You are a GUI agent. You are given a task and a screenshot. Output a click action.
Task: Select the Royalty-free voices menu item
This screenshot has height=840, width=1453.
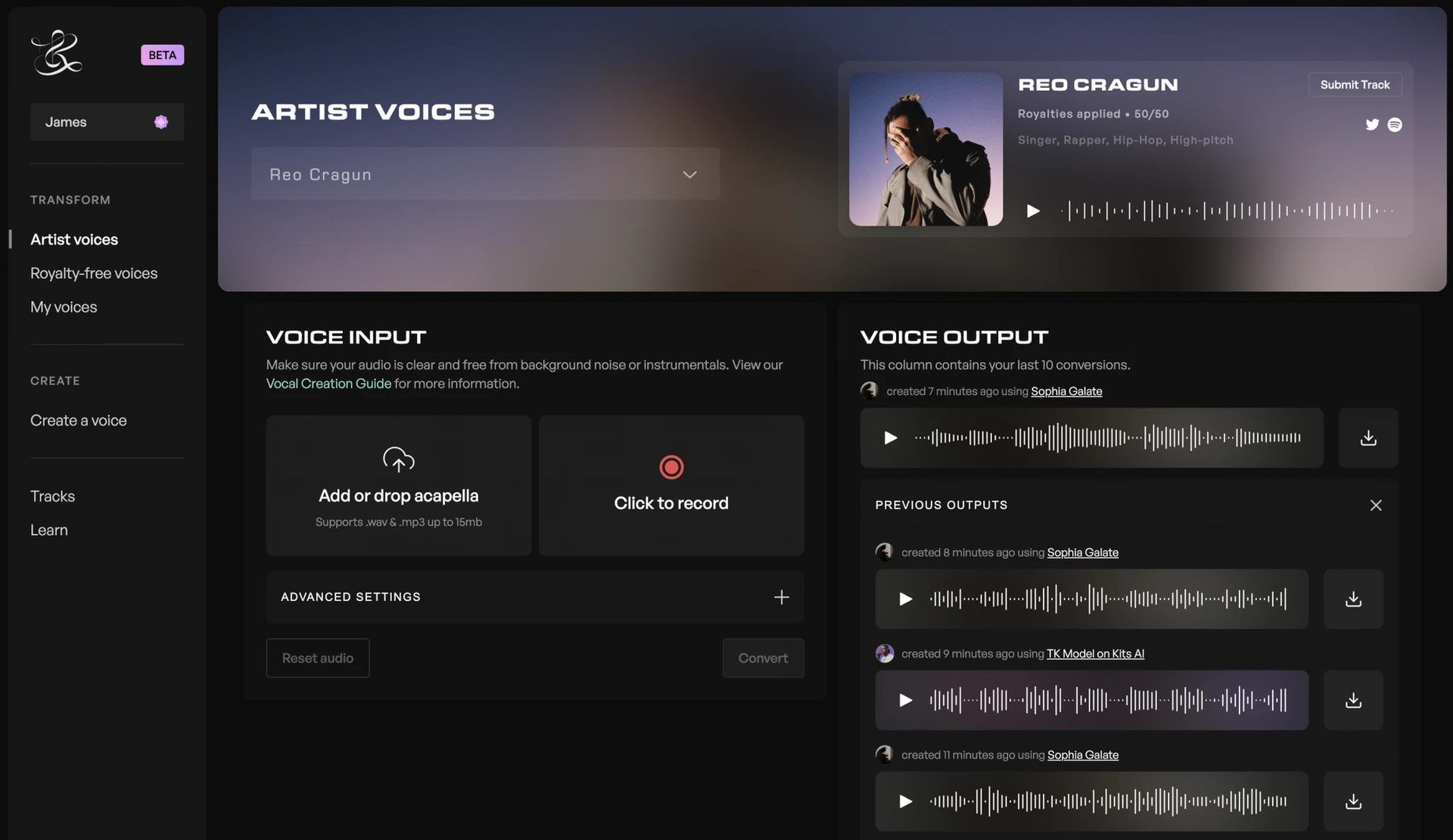94,273
